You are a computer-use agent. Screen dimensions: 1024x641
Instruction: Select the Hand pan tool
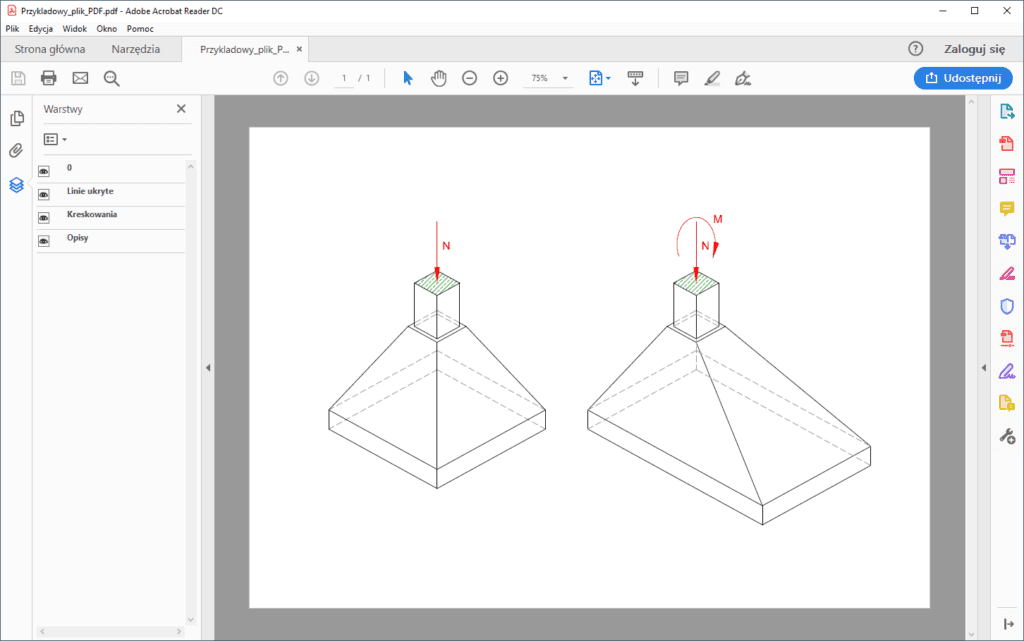click(x=438, y=78)
